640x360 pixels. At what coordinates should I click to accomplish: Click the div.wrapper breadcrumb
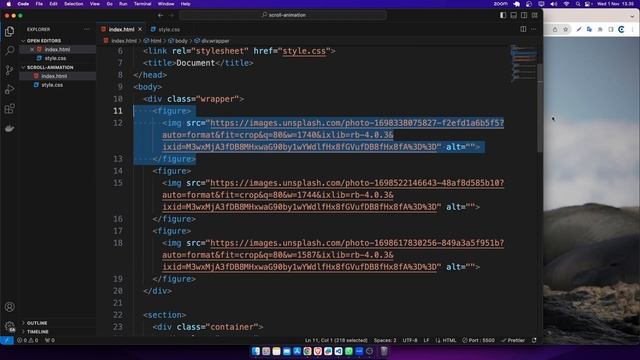[x=212, y=41]
